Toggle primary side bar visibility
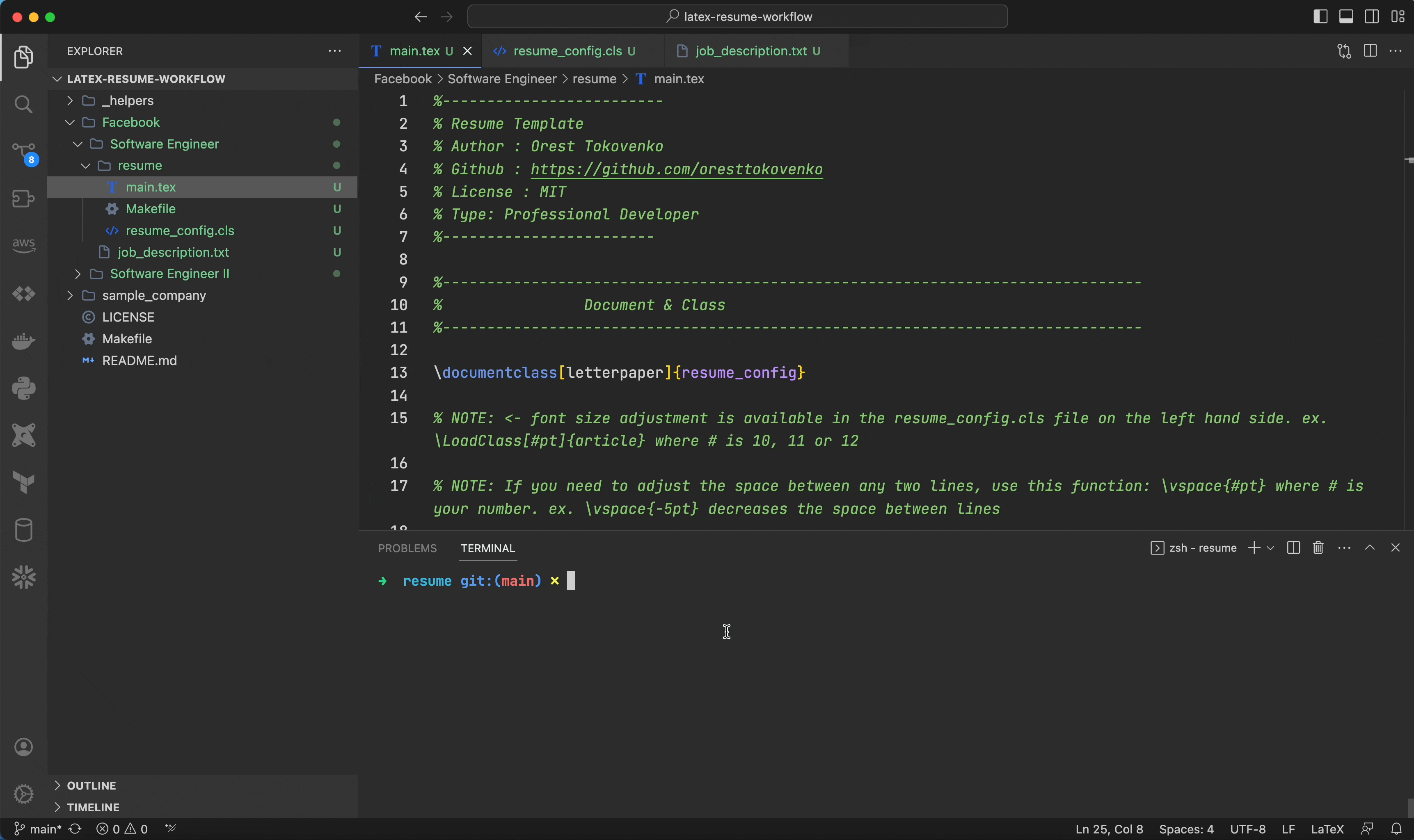Image resolution: width=1414 pixels, height=840 pixels. pos(1320,16)
